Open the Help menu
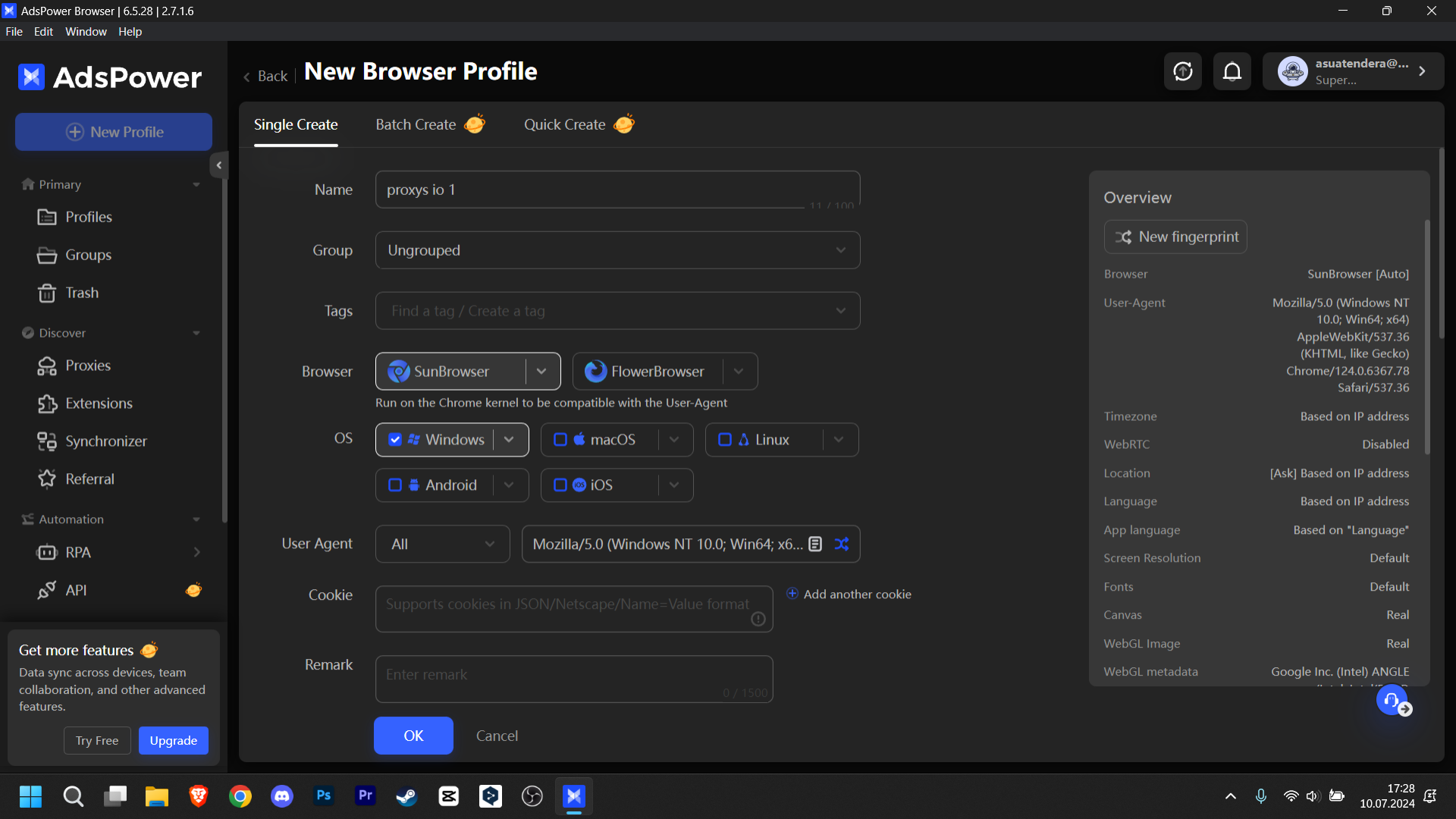The width and height of the screenshot is (1456, 819). pyautogui.click(x=130, y=32)
